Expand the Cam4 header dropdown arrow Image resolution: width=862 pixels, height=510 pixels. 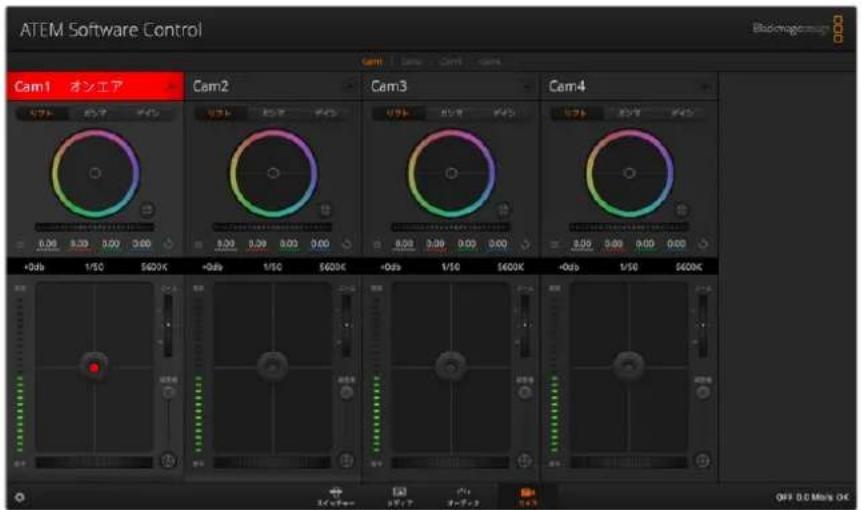click(x=705, y=86)
